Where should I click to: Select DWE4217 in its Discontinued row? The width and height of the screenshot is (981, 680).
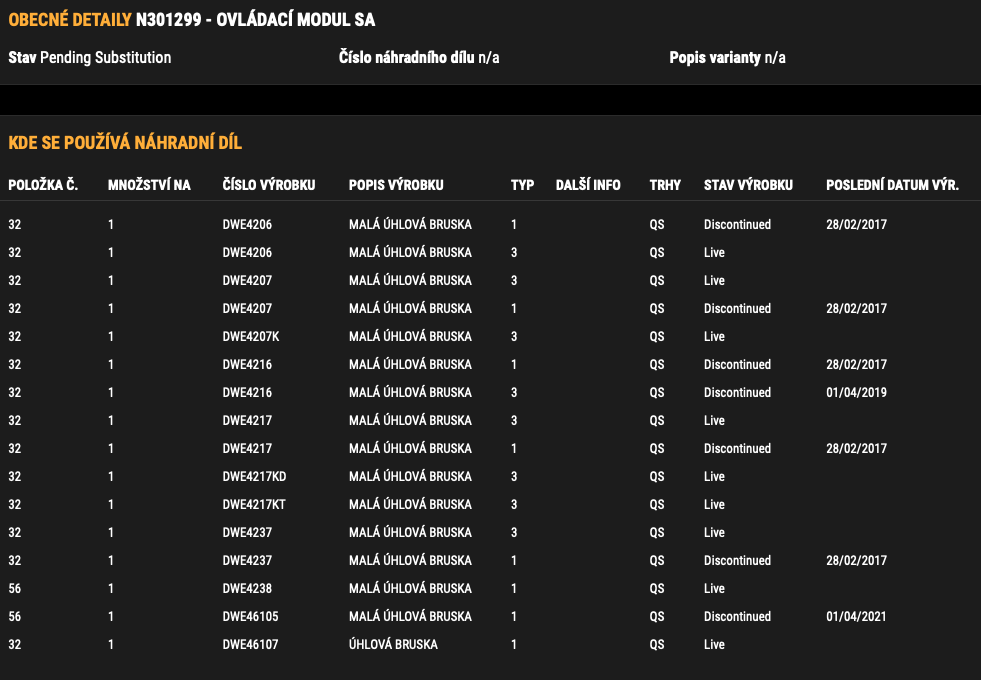pos(247,449)
